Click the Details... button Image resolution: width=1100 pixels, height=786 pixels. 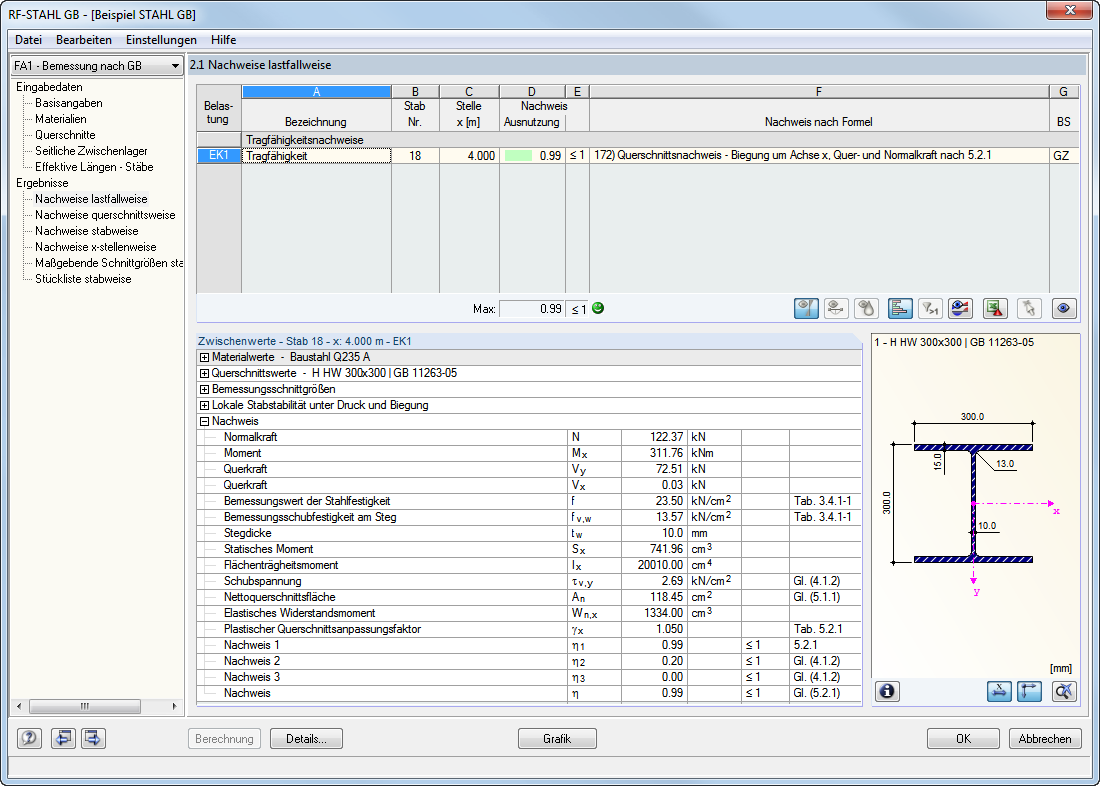307,739
